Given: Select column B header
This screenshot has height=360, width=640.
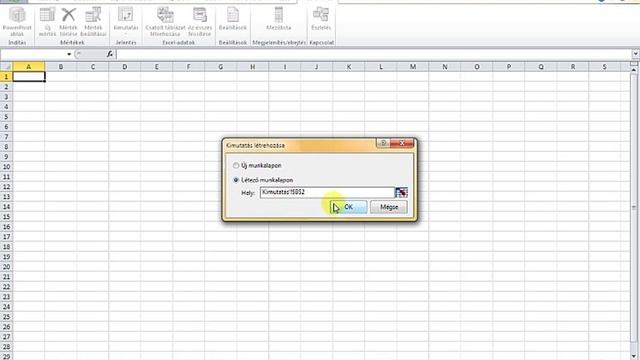Looking at the screenshot, I should (x=60, y=67).
